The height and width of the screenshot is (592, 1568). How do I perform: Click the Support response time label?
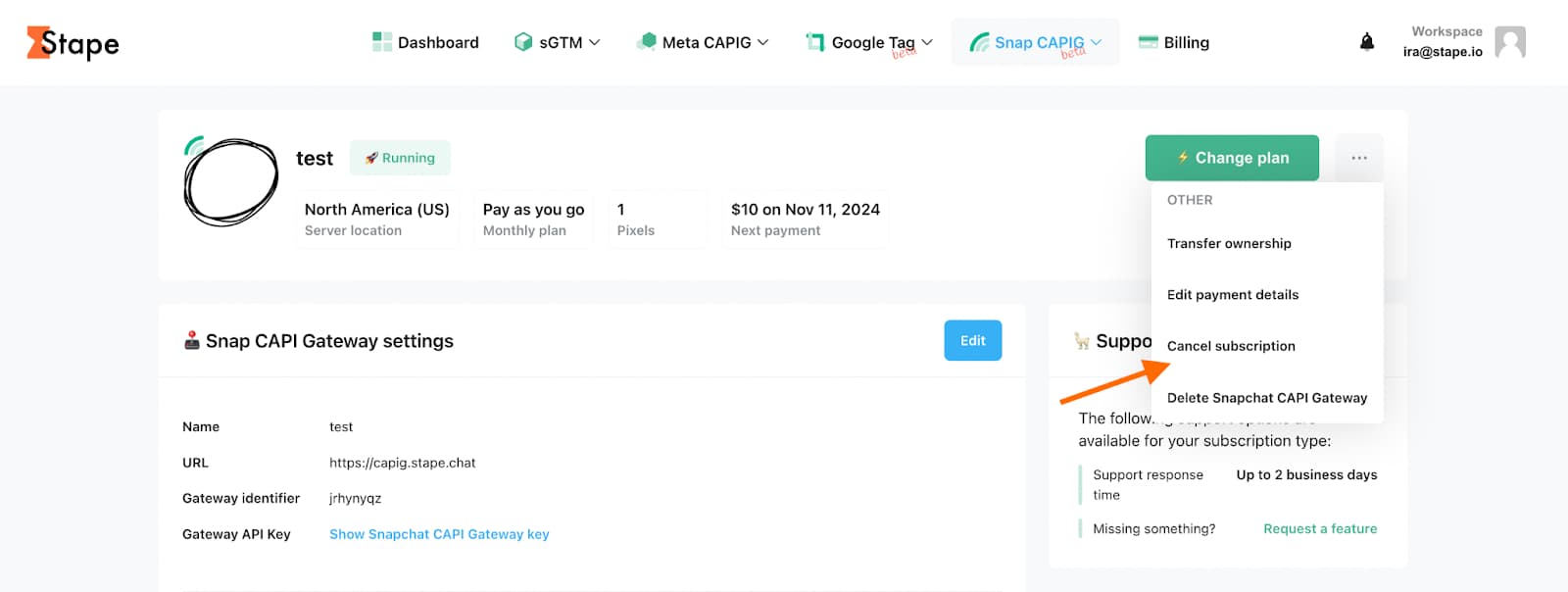[x=1148, y=484]
